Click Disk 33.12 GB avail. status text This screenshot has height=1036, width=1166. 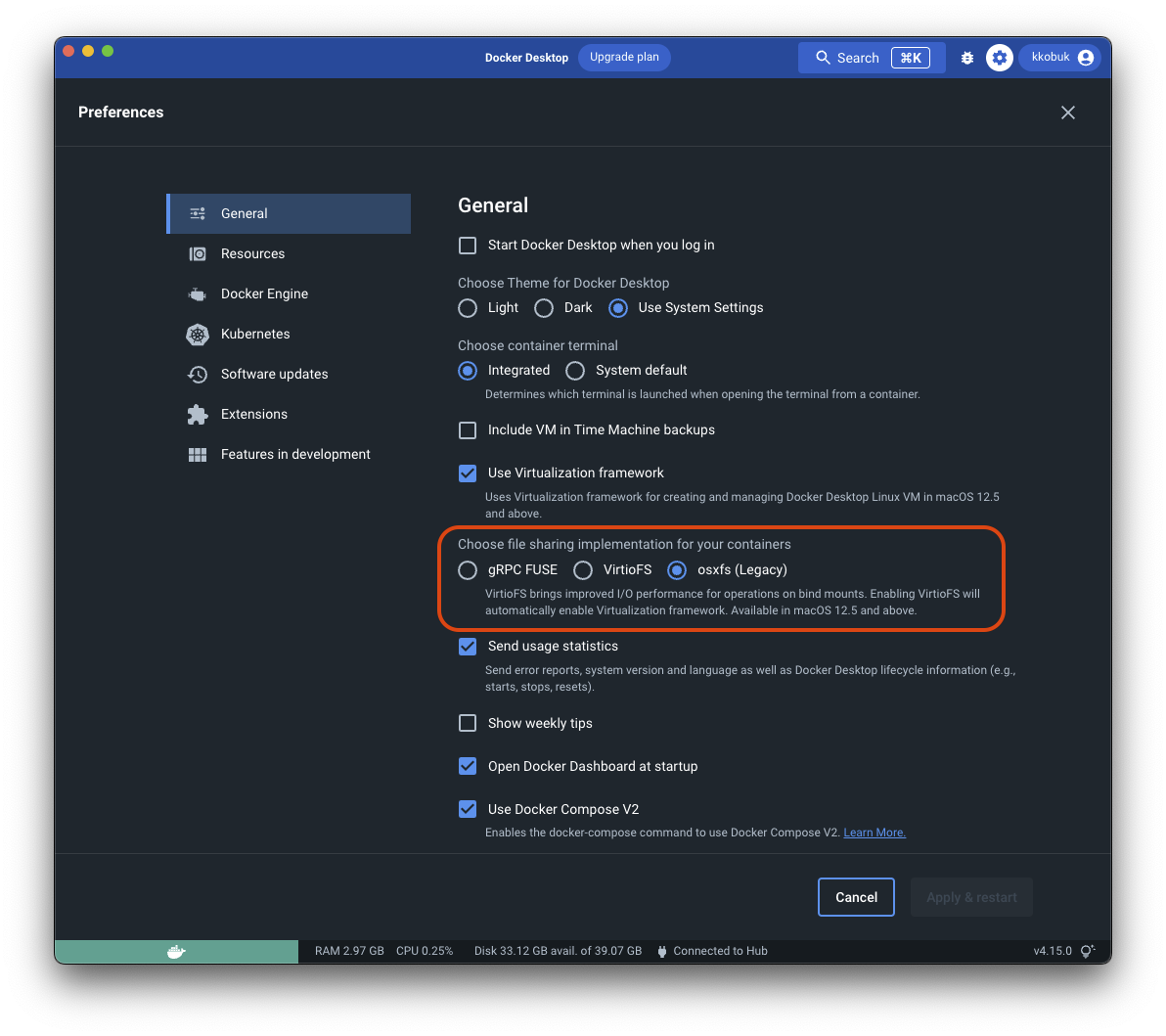click(x=558, y=951)
